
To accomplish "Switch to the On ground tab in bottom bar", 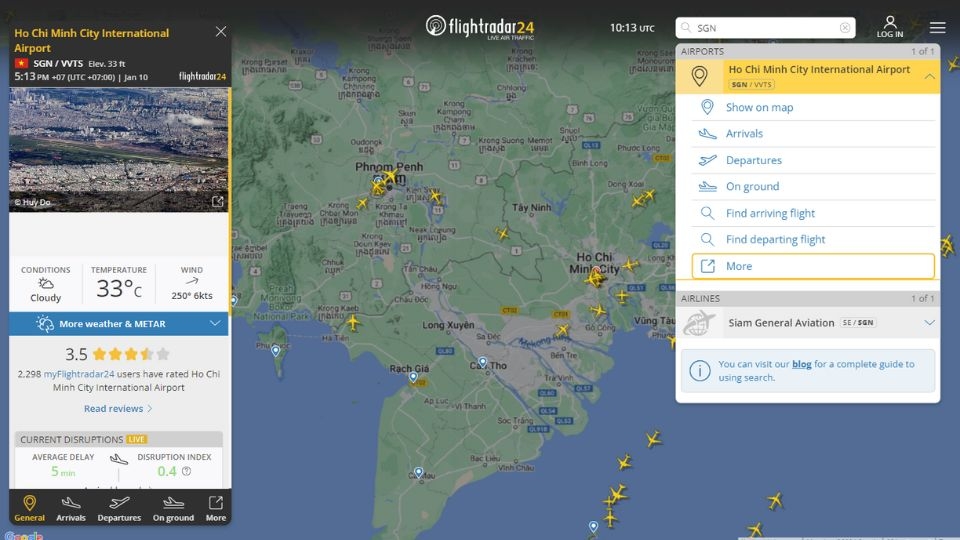I will click(x=173, y=508).
